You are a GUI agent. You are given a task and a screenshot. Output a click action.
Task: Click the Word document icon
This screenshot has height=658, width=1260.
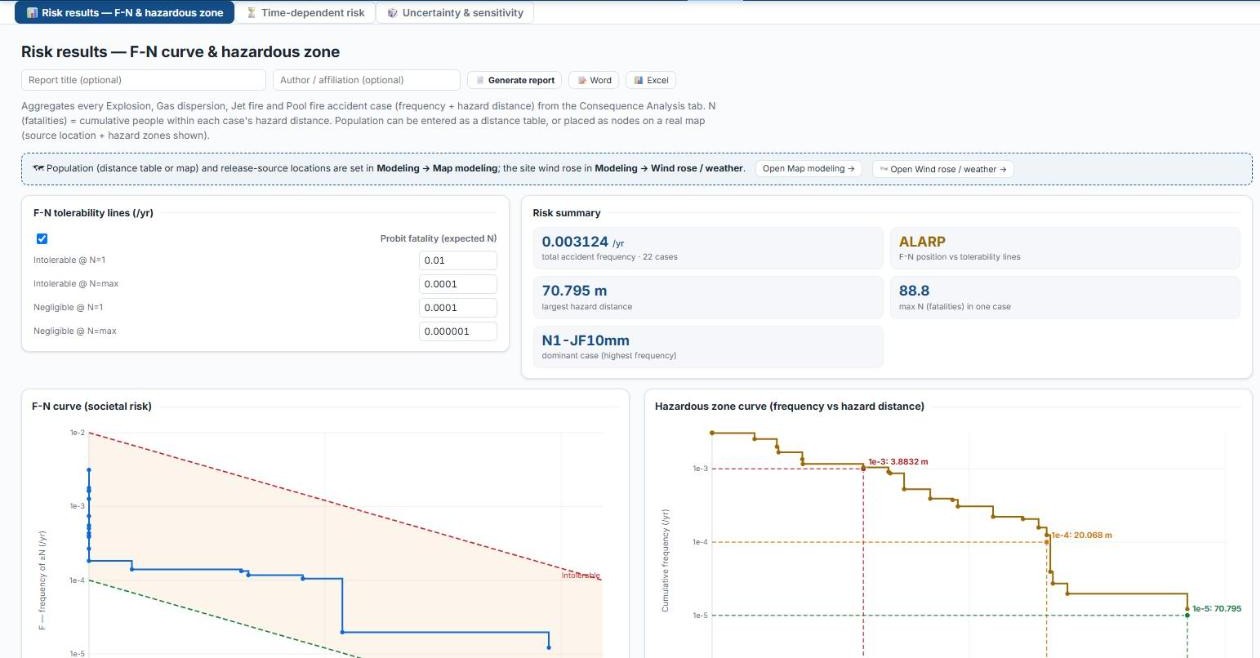click(x=582, y=80)
